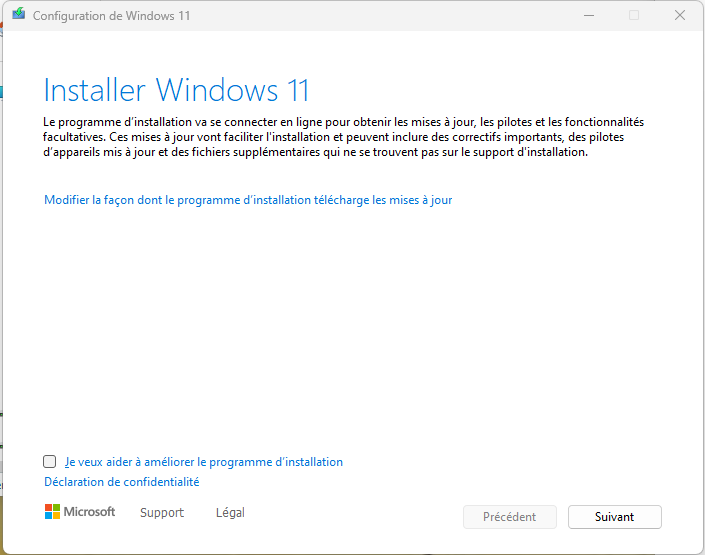Open 'Modifier la façon dont le programme' link
Viewport: 705px width, 555px height.
tap(248, 200)
